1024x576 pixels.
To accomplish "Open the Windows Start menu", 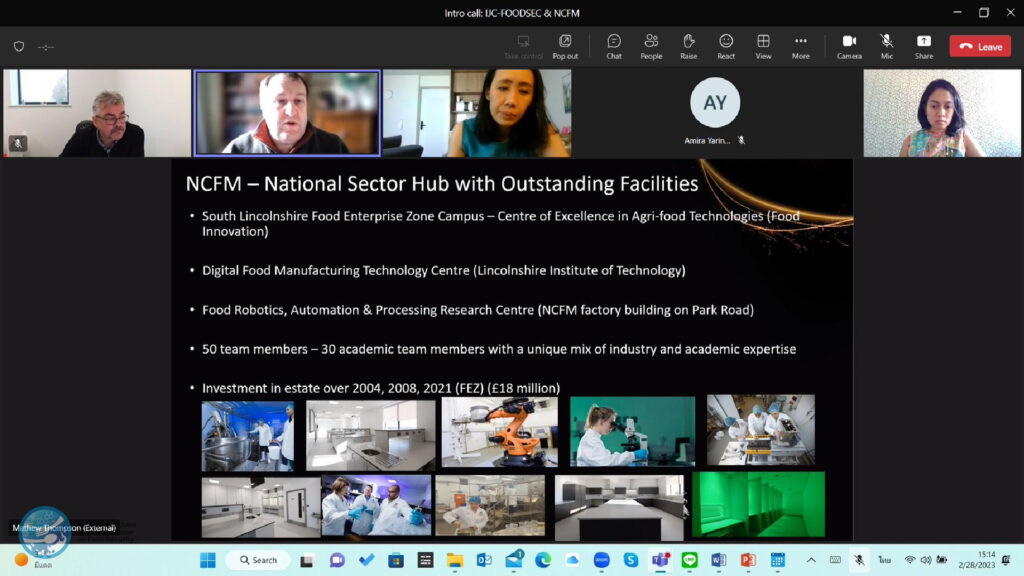I will point(208,560).
